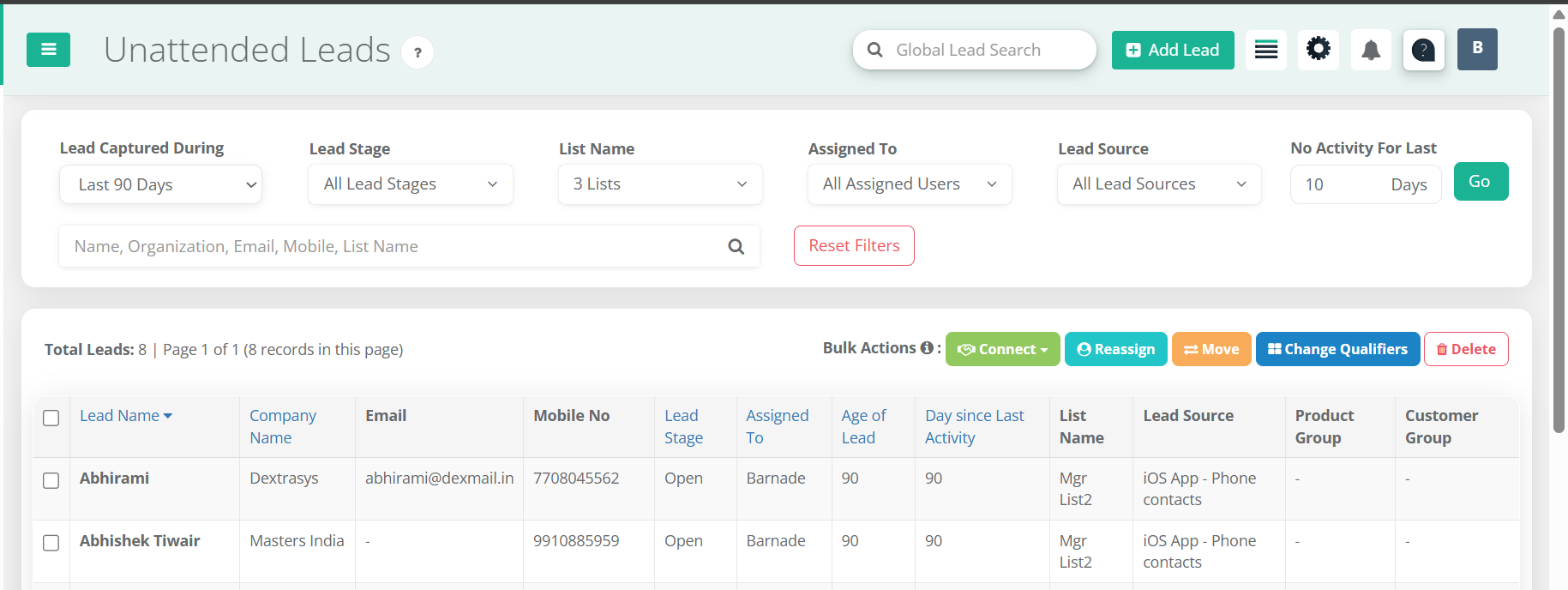Sort by Lead Stage column

[x=683, y=426]
